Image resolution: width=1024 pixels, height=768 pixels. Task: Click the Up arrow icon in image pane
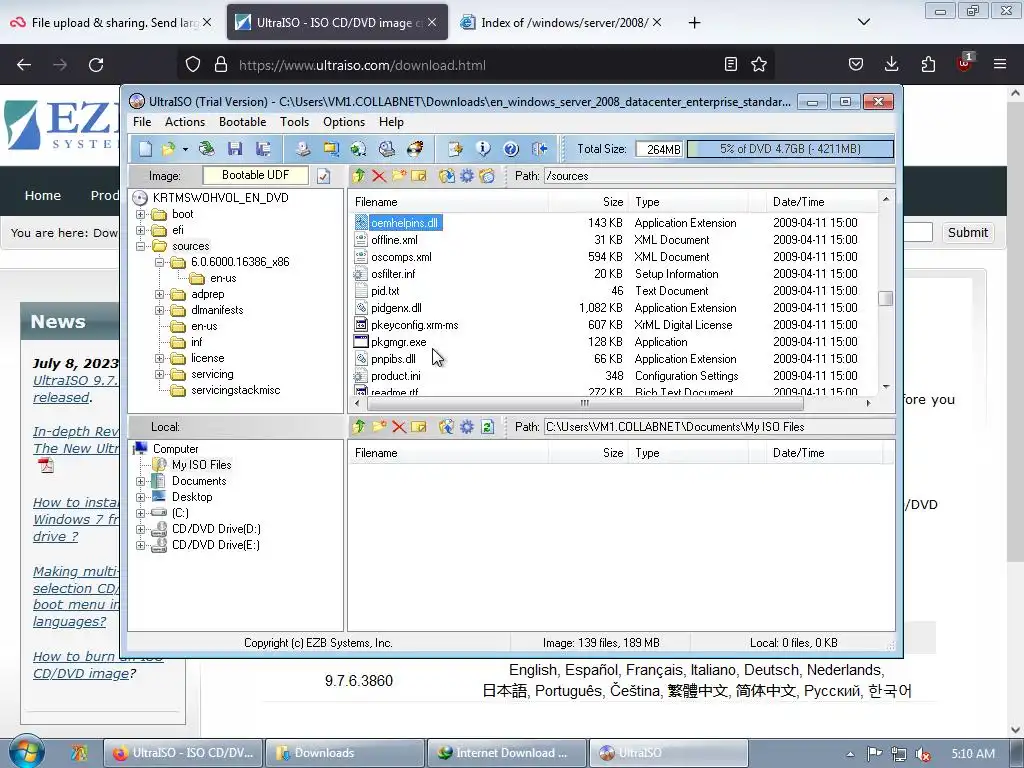(x=359, y=176)
